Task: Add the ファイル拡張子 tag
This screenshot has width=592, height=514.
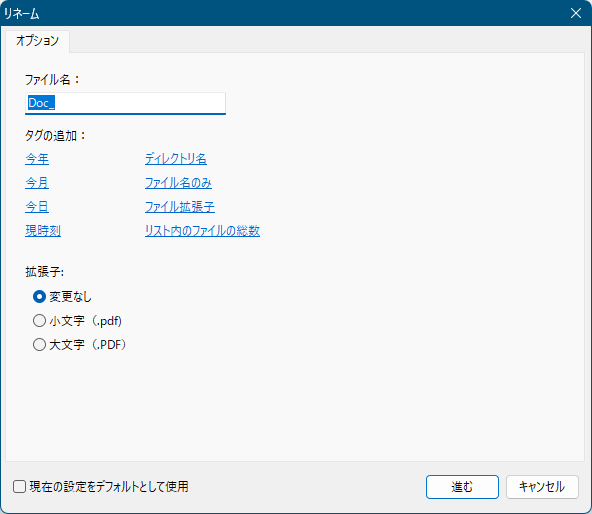Action: pos(180,207)
